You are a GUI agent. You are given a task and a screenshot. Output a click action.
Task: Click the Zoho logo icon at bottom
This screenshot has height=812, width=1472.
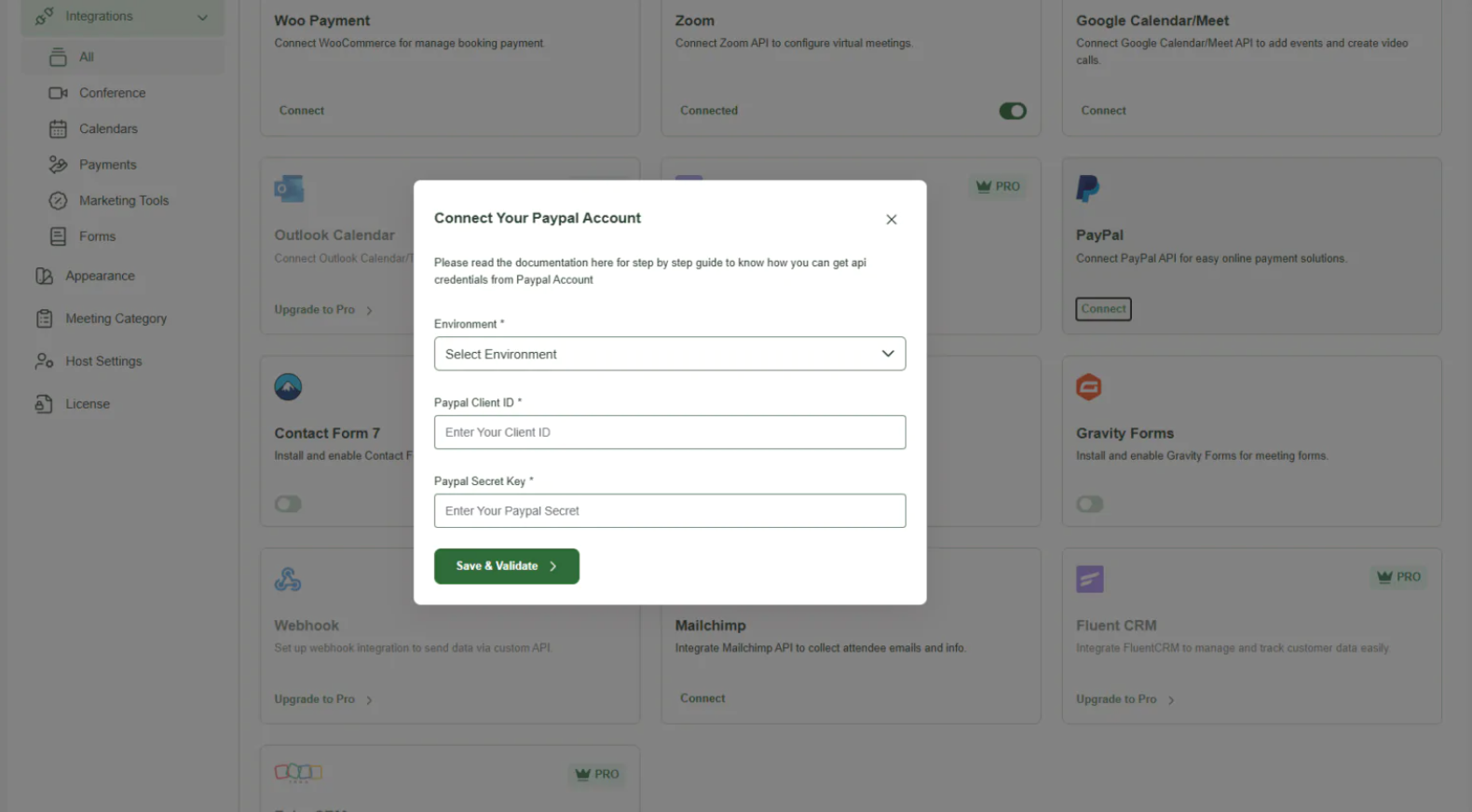[x=298, y=772]
